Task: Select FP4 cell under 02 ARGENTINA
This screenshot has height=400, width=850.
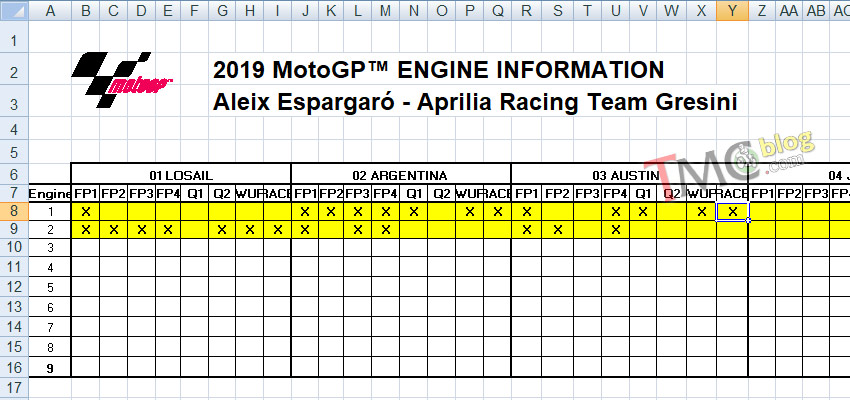Action: (x=385, y=193)
